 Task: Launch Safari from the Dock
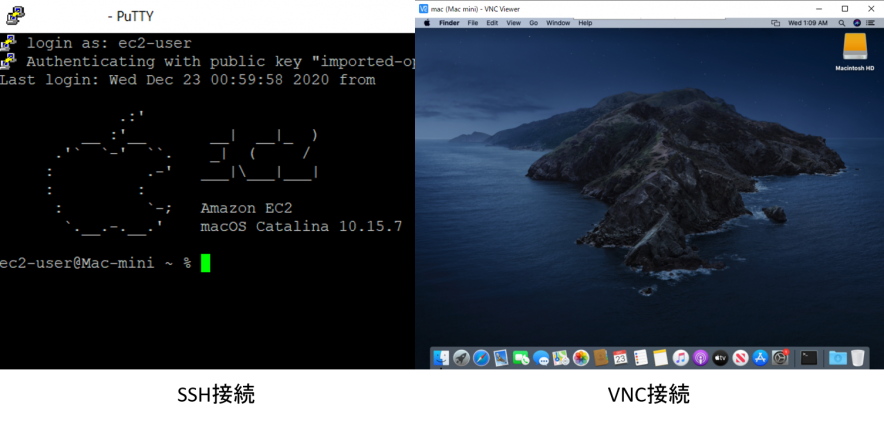coord(481,358)
